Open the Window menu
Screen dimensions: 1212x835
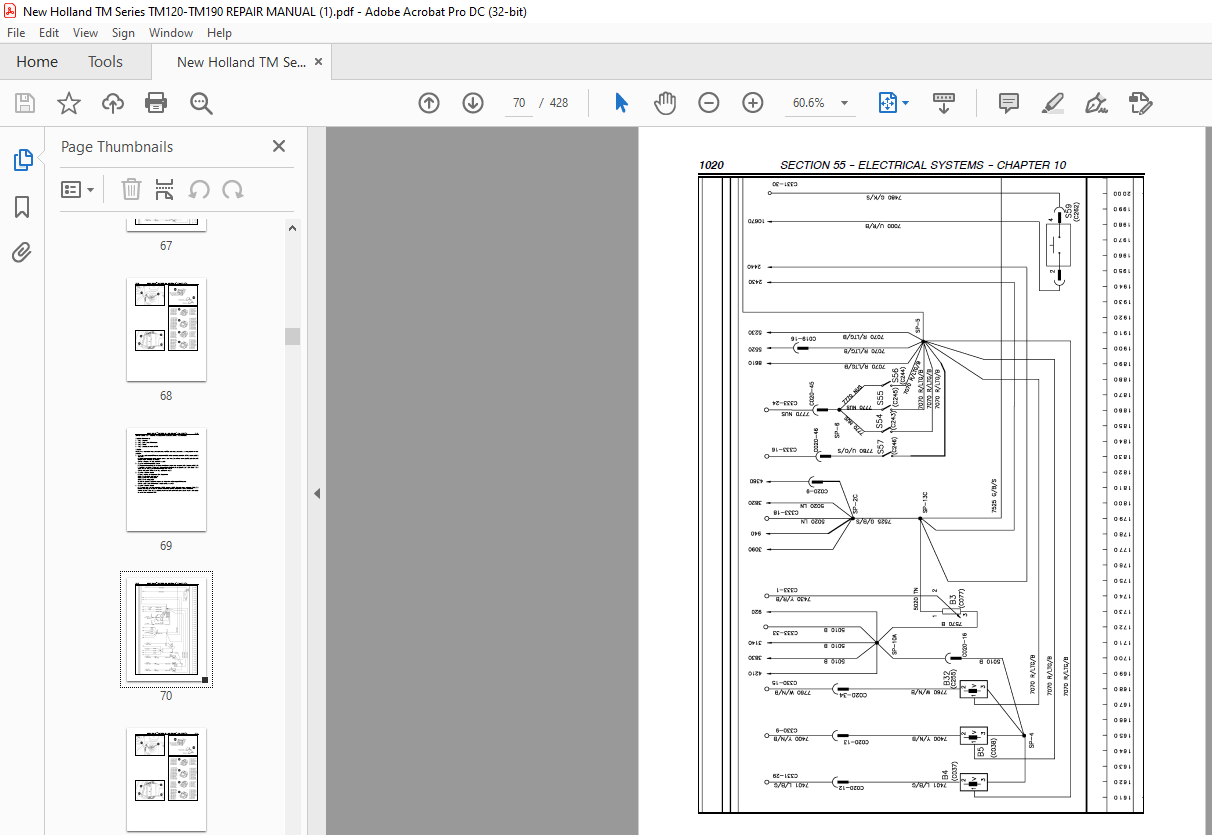click(171, 33)
